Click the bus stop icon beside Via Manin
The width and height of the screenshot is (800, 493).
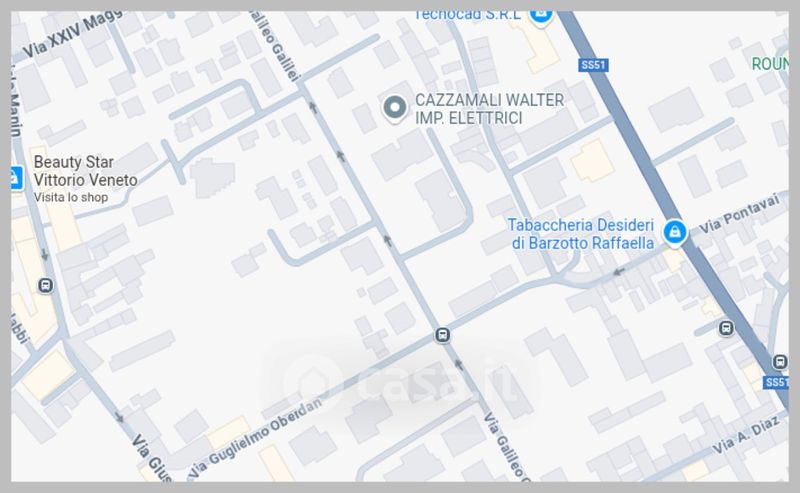45,285
